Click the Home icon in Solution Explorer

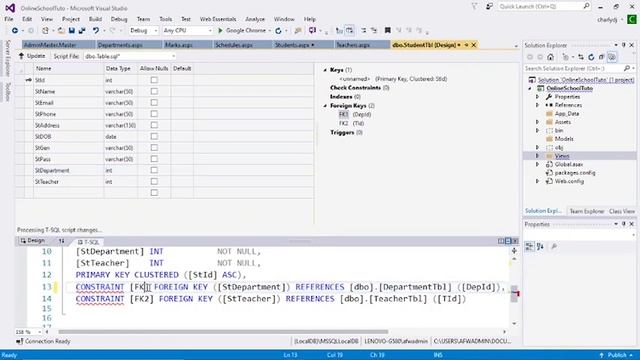pyautogui.click(x=550, y=57)
